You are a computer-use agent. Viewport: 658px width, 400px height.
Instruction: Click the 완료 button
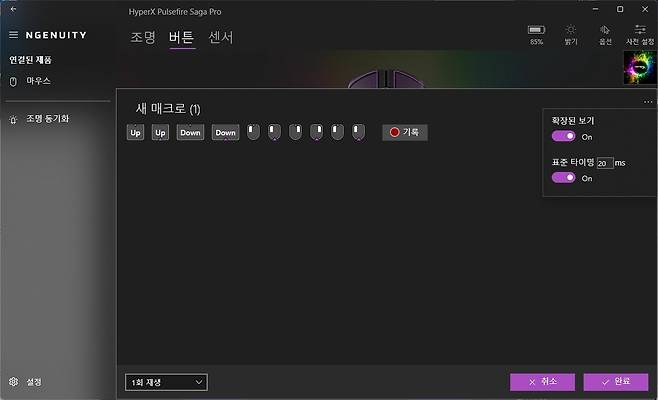coord(614,382)
